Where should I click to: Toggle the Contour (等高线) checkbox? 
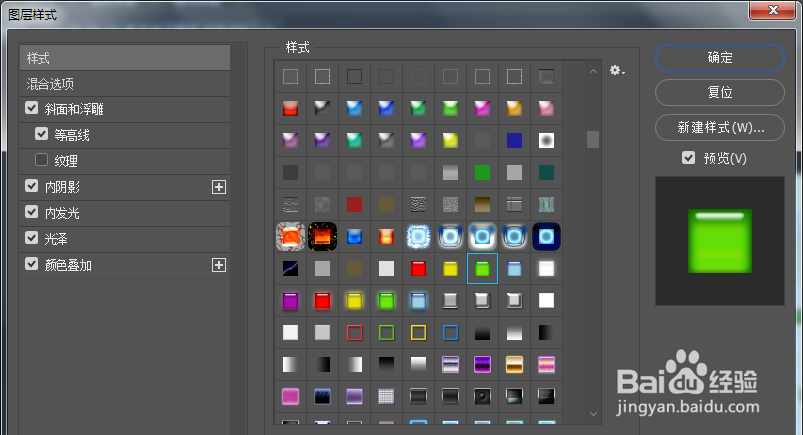(41, 134)
